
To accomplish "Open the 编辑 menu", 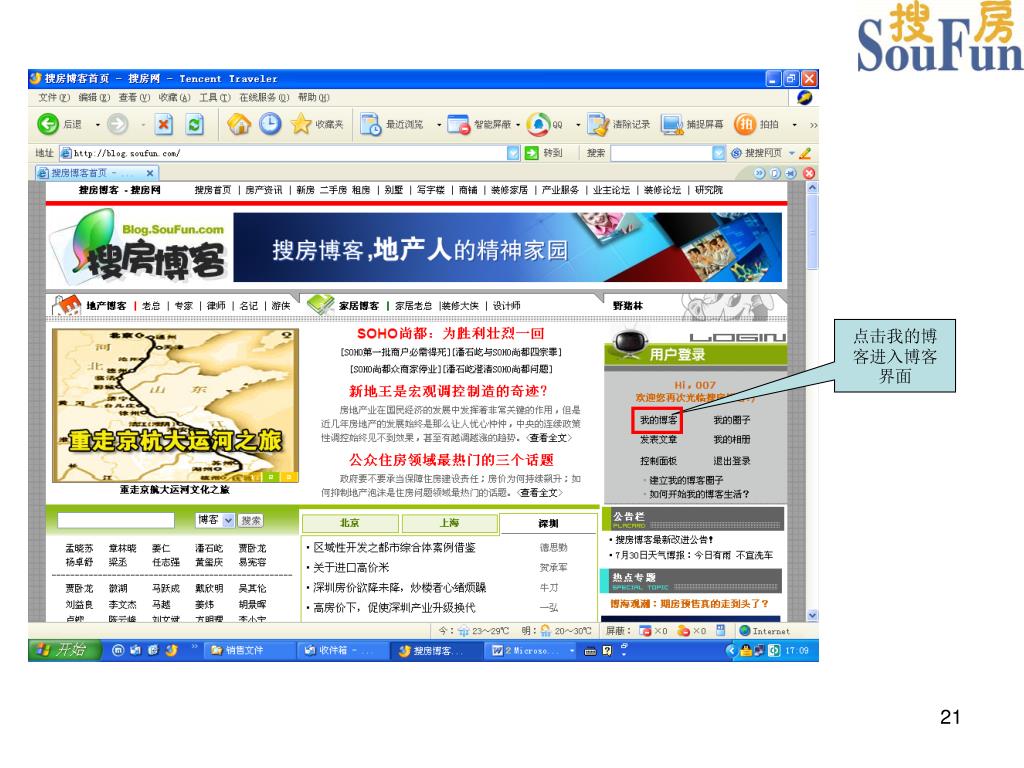I will [x=94, y=97].
